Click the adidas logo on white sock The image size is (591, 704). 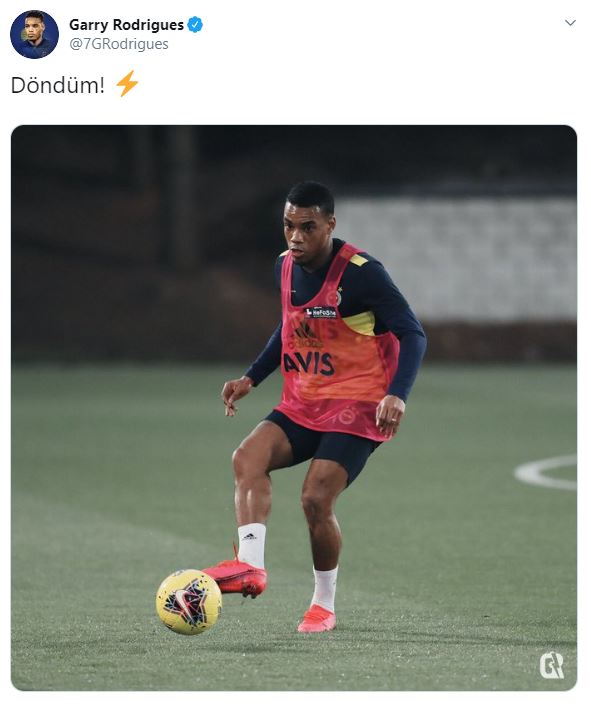249,536
